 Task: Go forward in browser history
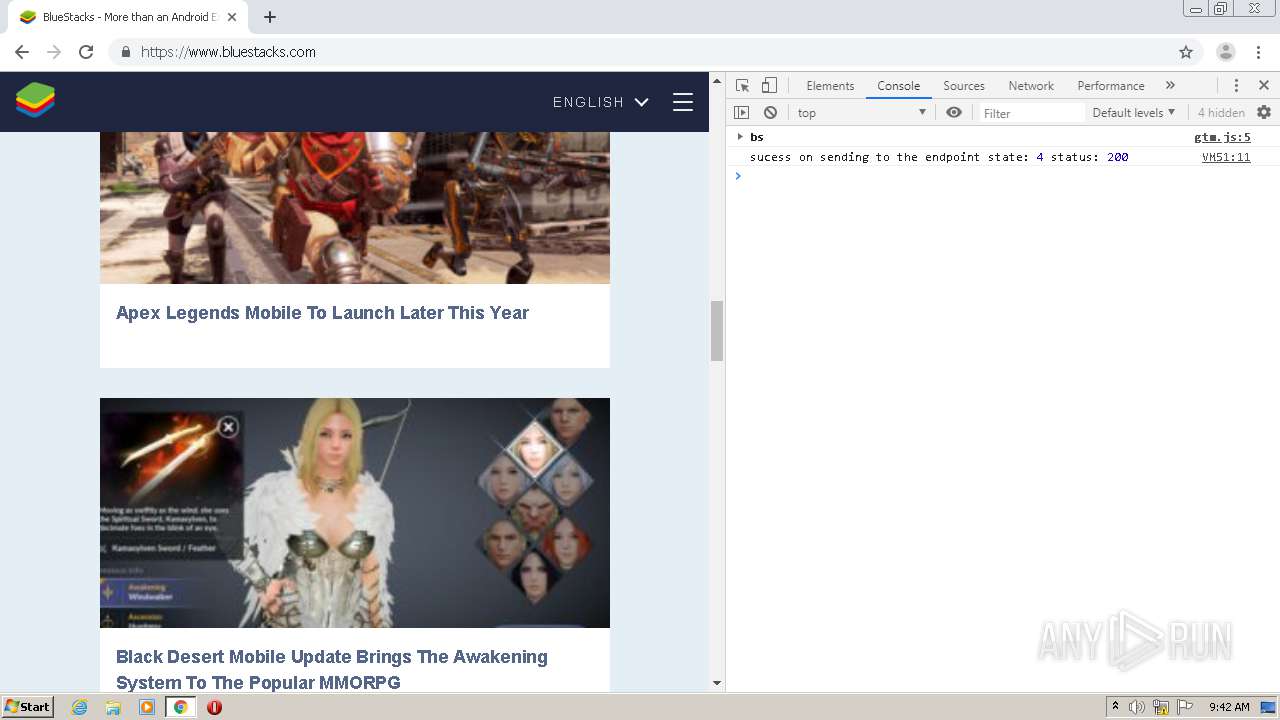(54, 52)
